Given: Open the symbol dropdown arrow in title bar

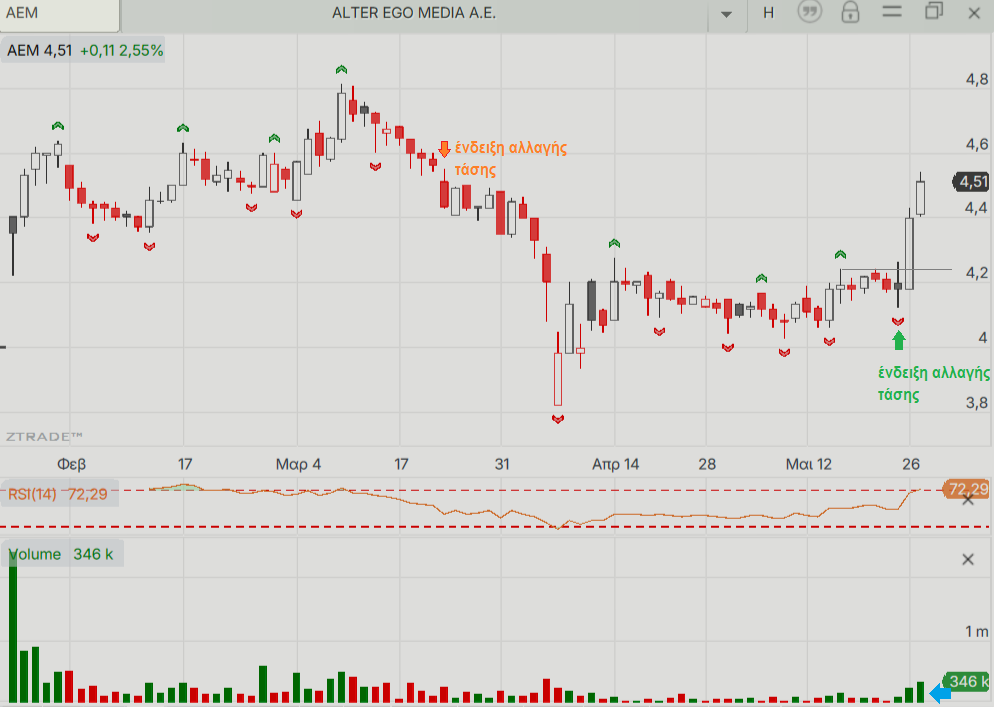Looking at the screenshot, I should [726, 14].
